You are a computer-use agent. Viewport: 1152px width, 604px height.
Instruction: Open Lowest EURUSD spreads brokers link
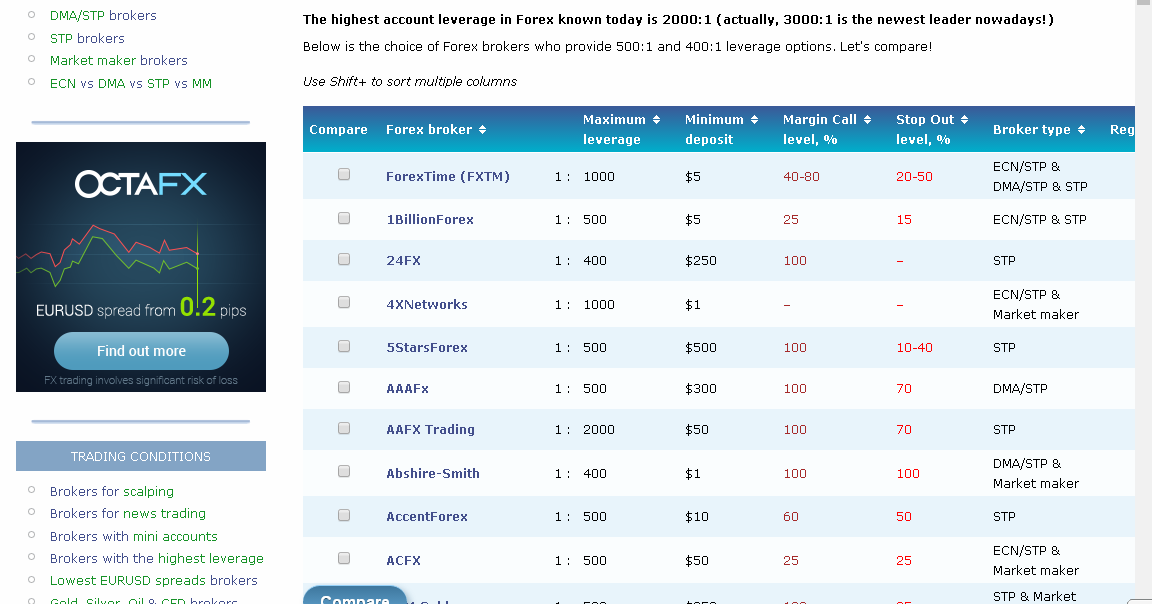click(x=154, y=580)
